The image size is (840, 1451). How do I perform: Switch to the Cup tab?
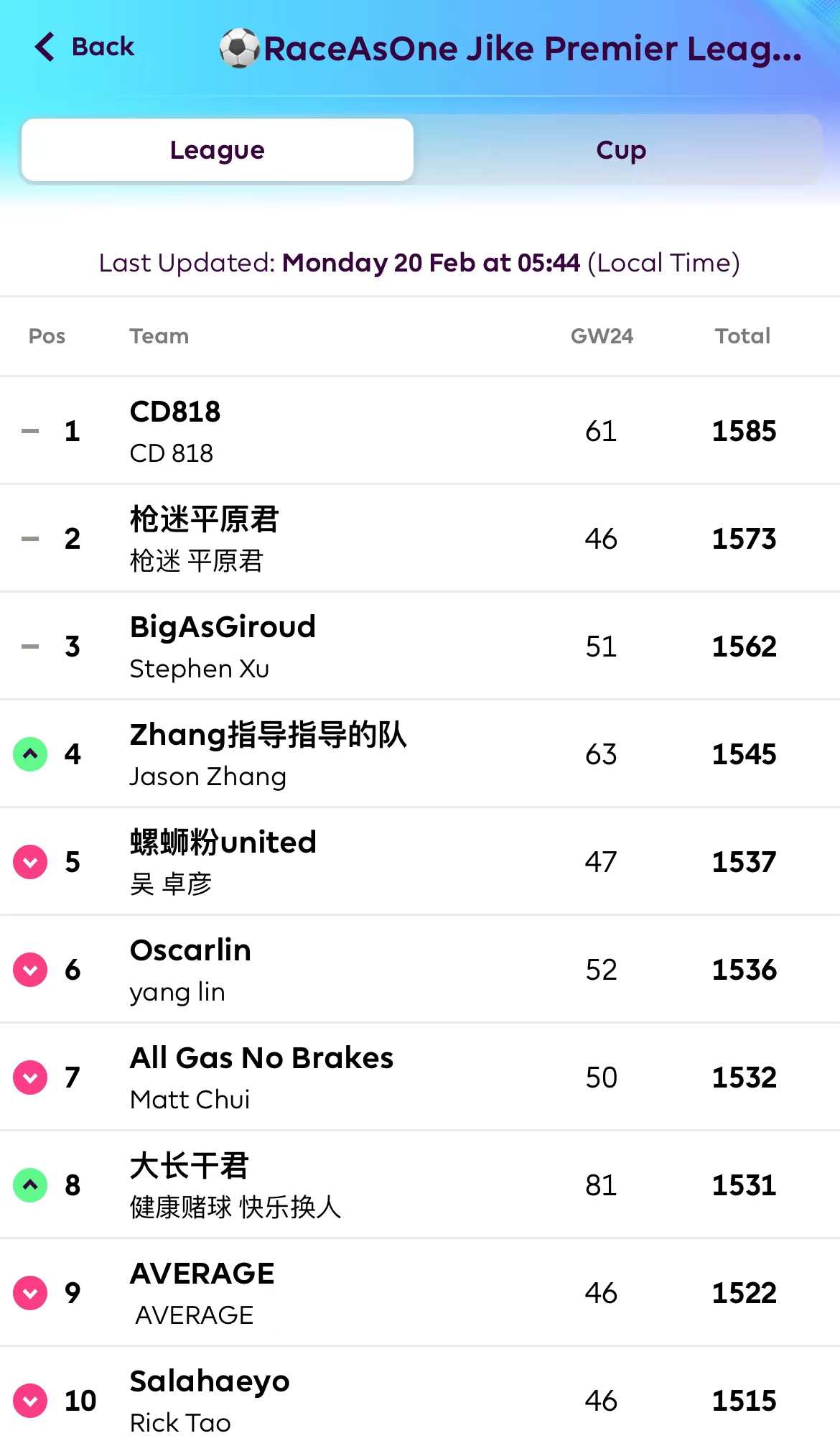(620, 150)
